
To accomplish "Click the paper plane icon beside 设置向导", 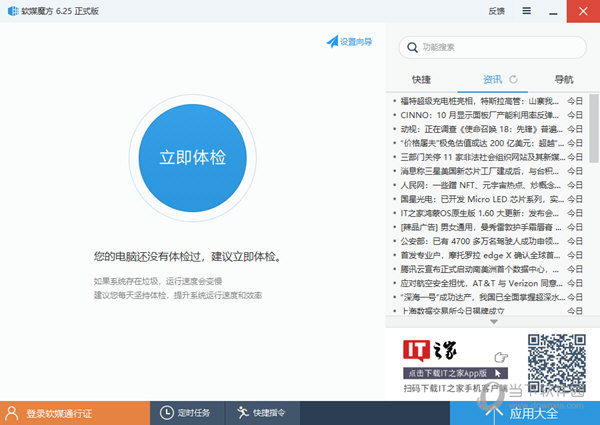I will pyautogui.click(x=332, y=41).
